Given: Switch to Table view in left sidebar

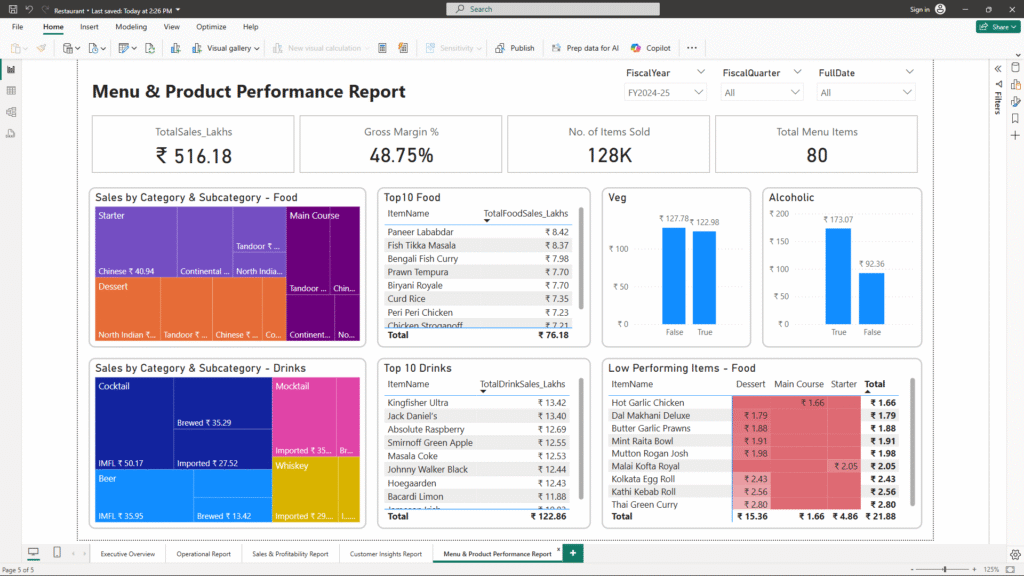Looking at the screenshot, I should click(11, 90).
